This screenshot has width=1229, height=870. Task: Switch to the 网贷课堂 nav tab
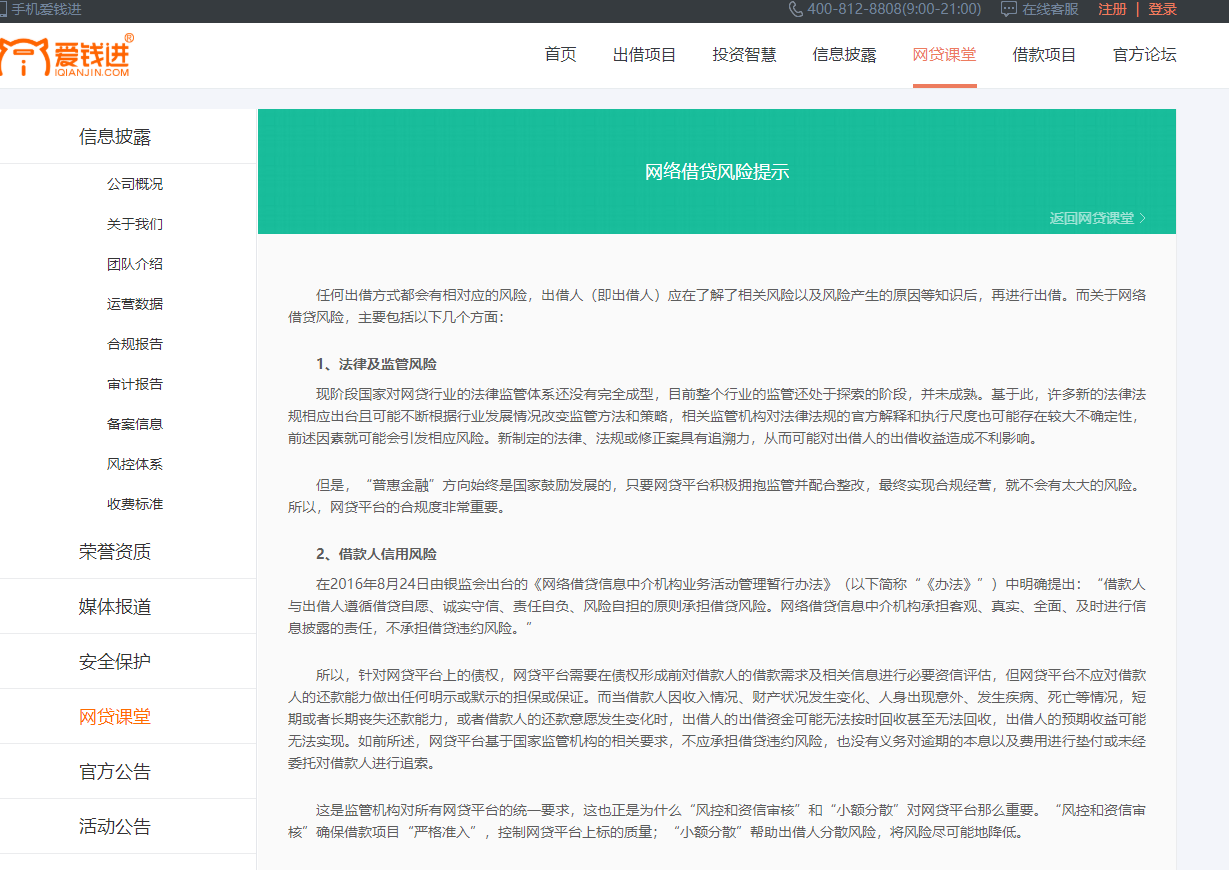point(944,55)
